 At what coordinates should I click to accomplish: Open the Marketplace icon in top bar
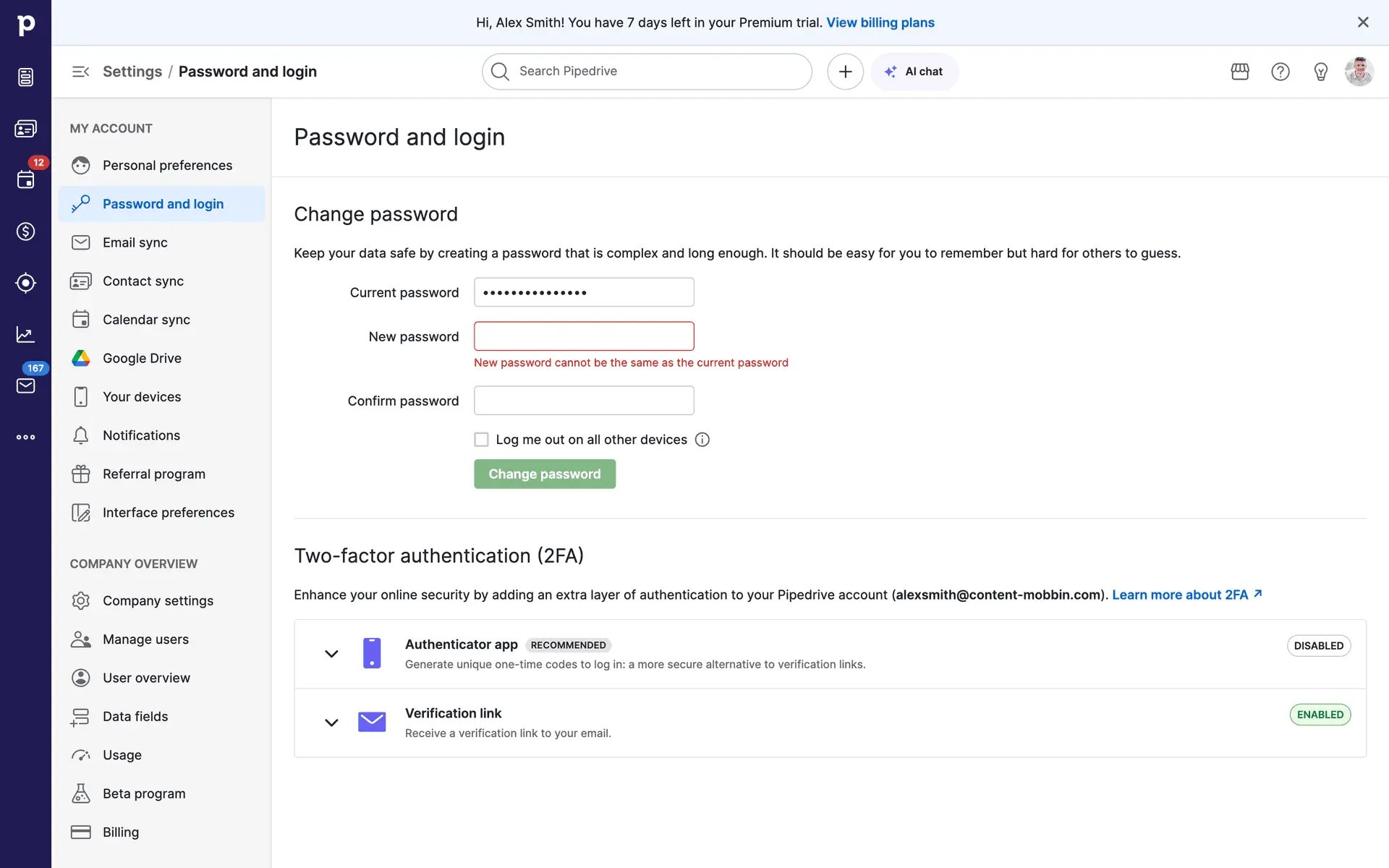point(1240,72)
